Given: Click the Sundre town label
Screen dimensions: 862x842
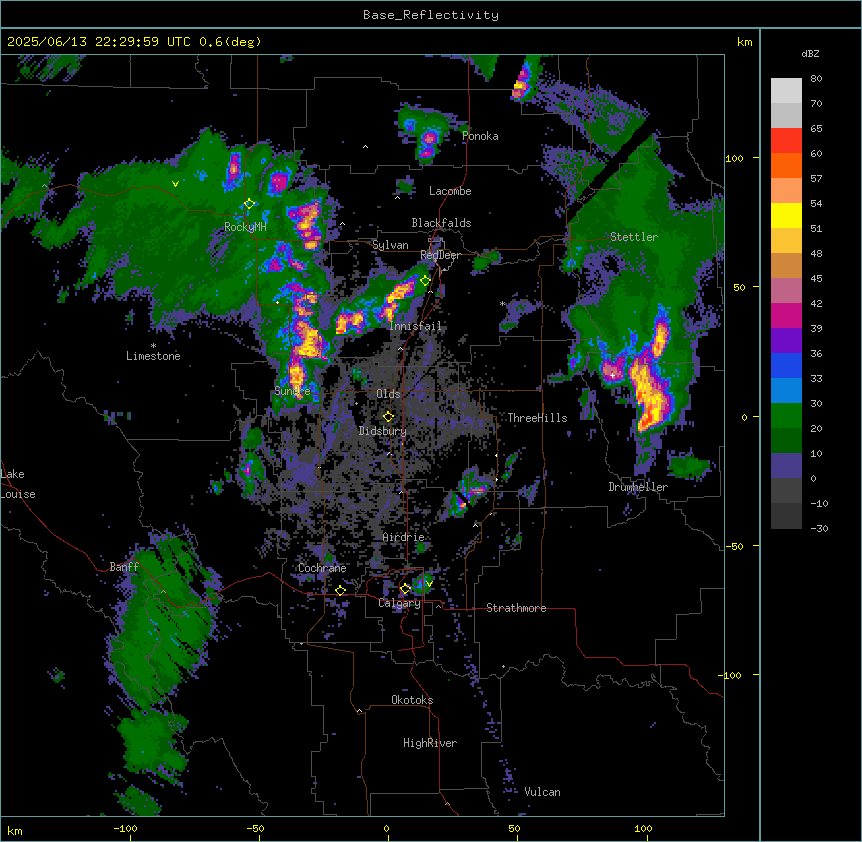Looking at the screenshot, I should pos(292,391).
